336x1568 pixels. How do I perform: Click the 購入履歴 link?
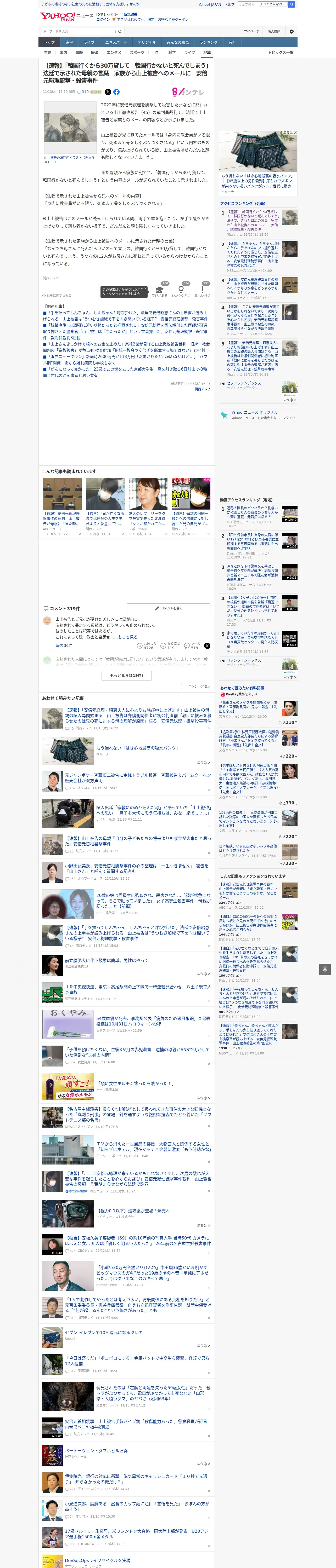274,32
